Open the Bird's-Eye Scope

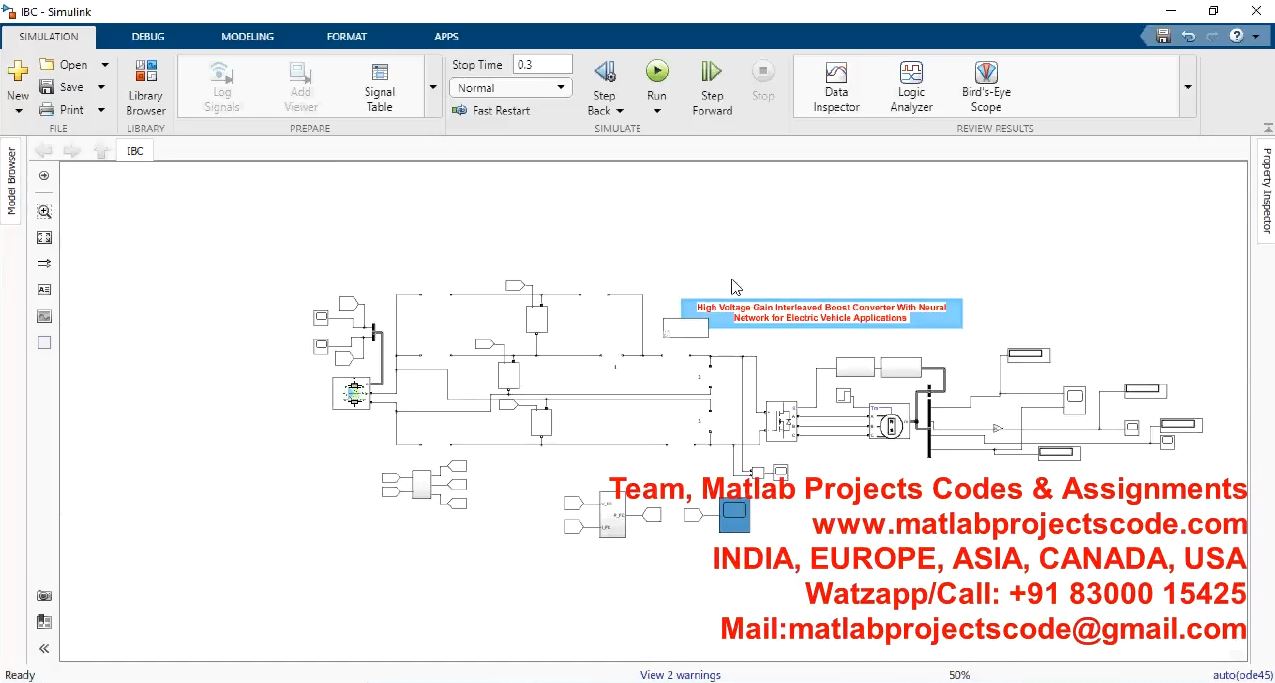pos(986,88)
